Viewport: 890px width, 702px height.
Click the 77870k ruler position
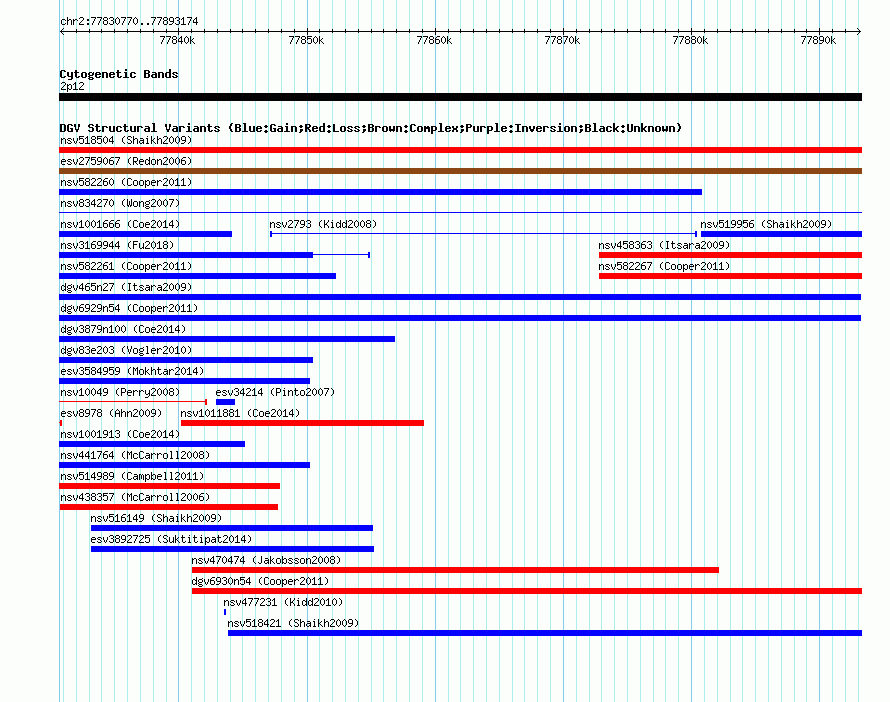click(x=562, y=40)
